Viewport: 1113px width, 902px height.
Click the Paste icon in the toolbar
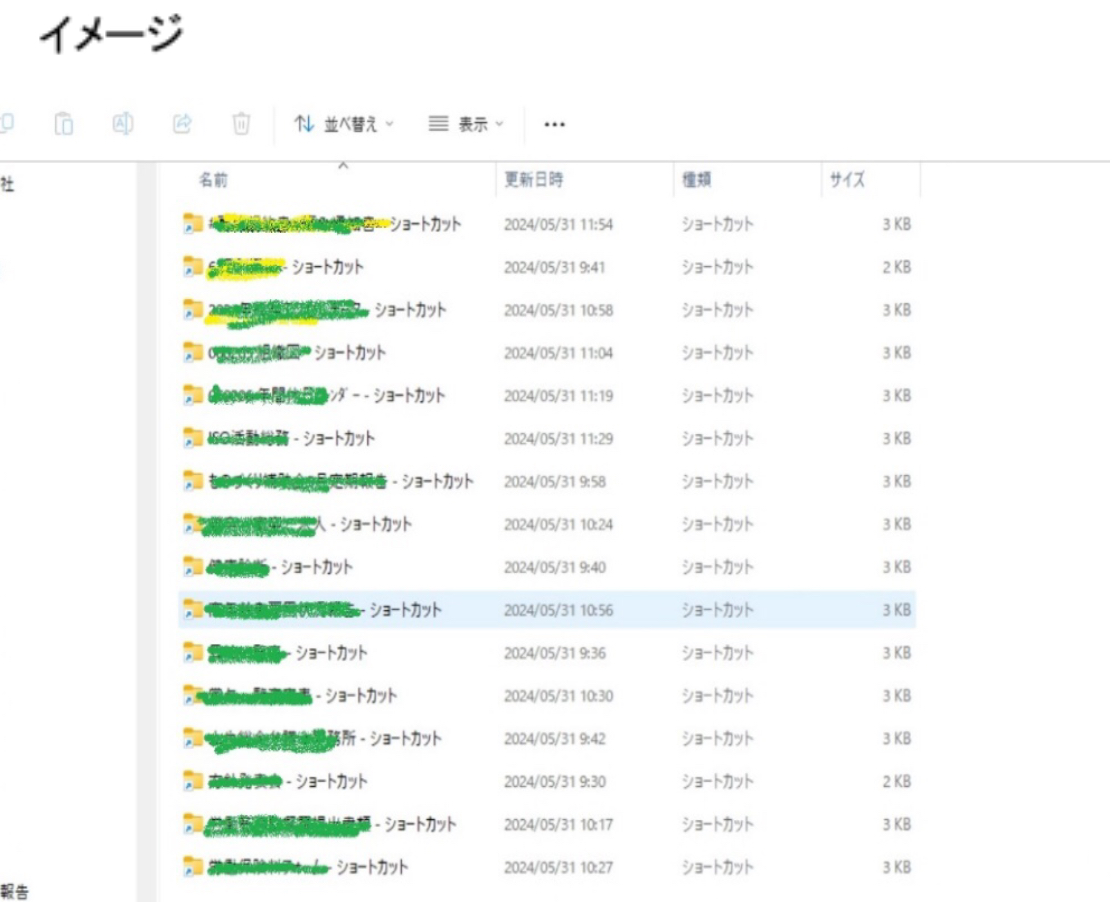[64, 124]
